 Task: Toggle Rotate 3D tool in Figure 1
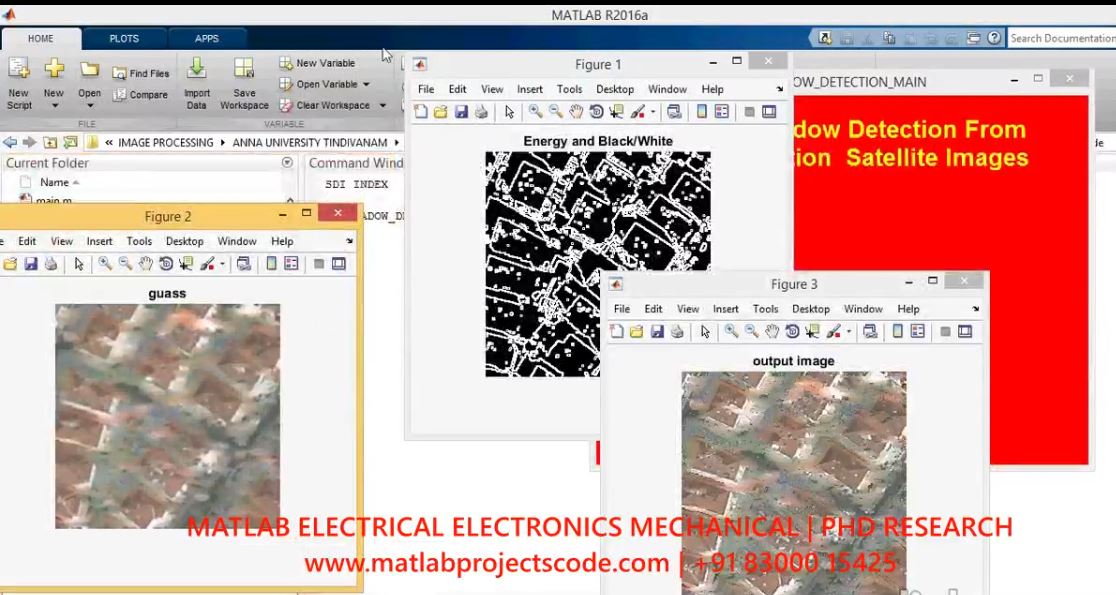pyautogui.click(x=596, y=112)
